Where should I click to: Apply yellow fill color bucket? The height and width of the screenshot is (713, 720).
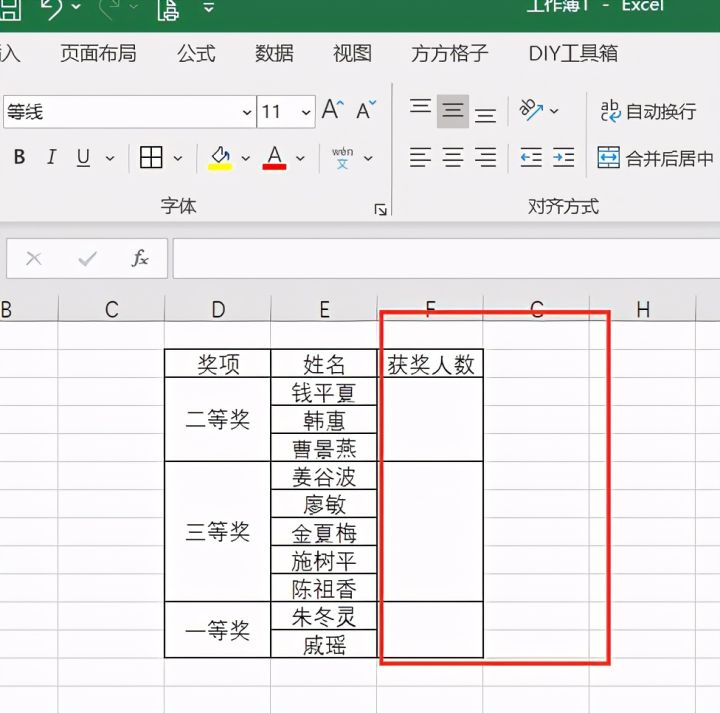tap(220, 158)
